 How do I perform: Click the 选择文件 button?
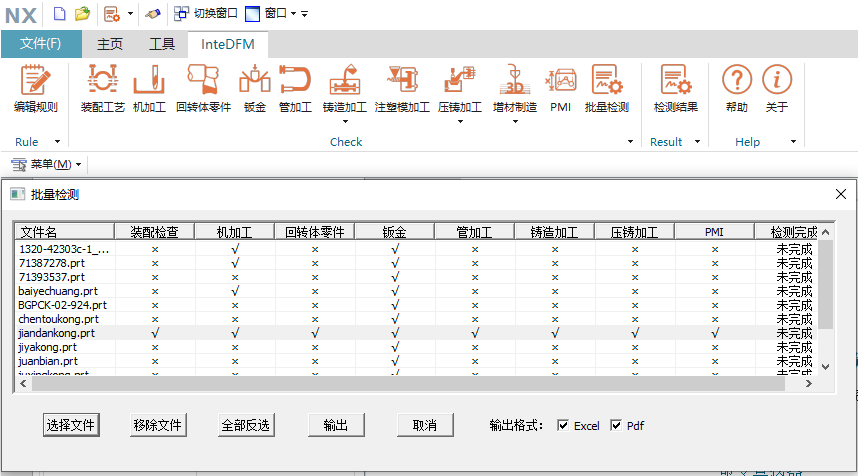tap(71, 425)
